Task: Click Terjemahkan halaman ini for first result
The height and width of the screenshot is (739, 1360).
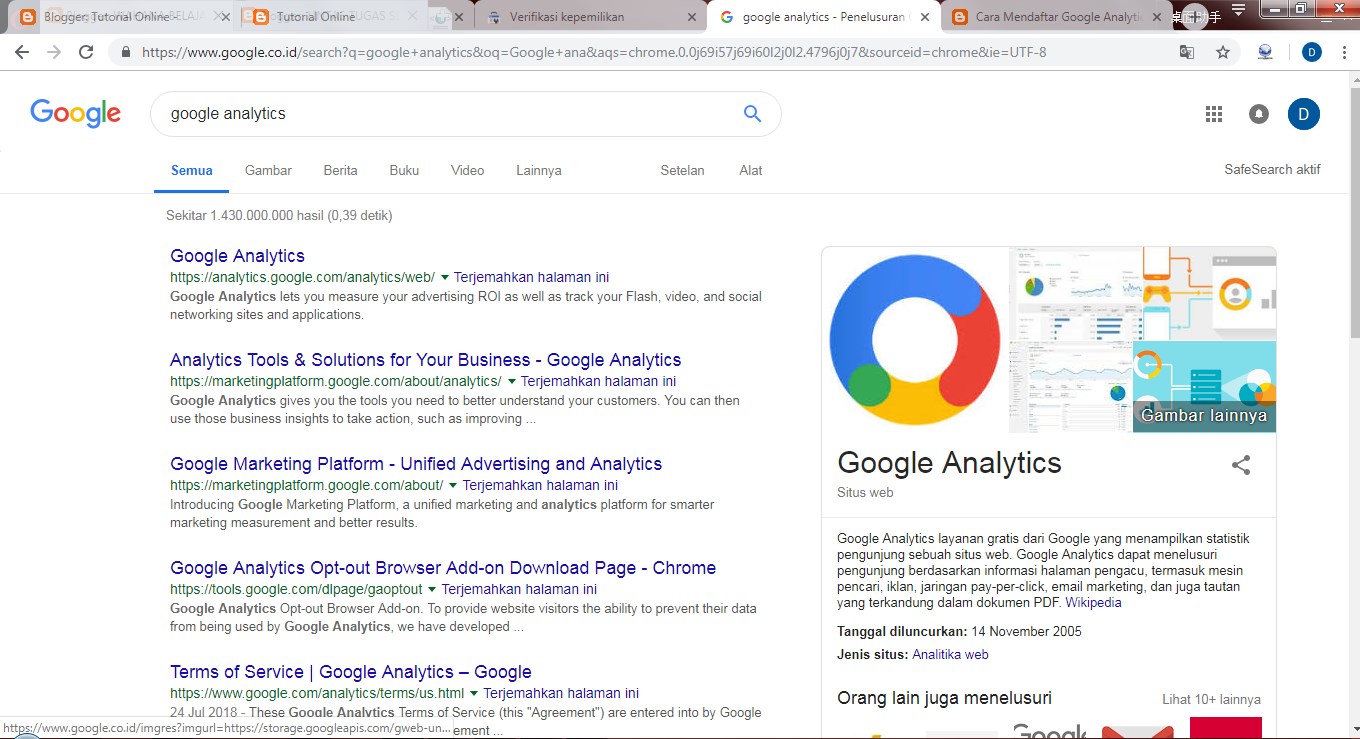Action: coord(531,277)
